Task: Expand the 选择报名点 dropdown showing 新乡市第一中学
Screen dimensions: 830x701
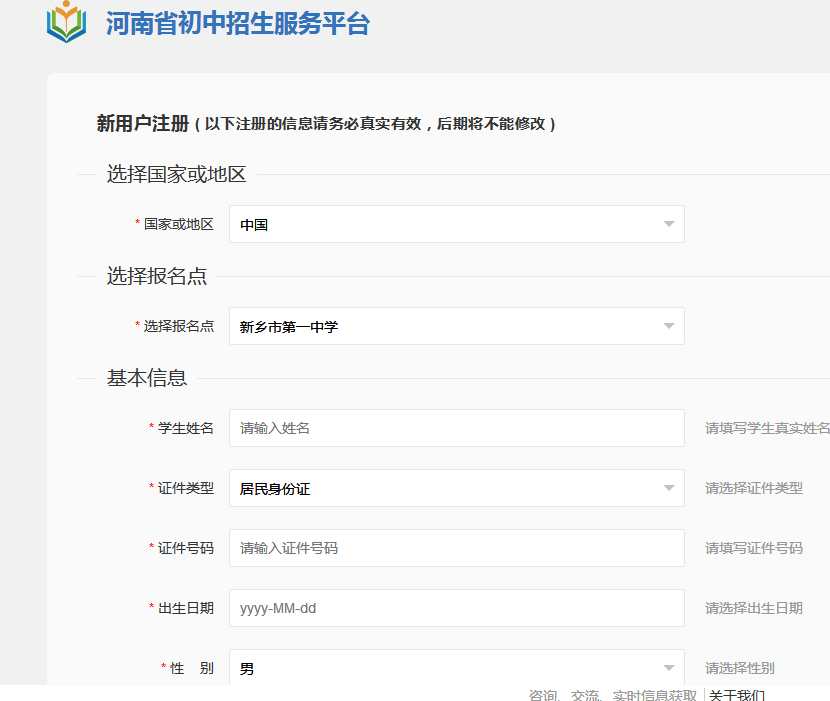Action: click(445, 326)
